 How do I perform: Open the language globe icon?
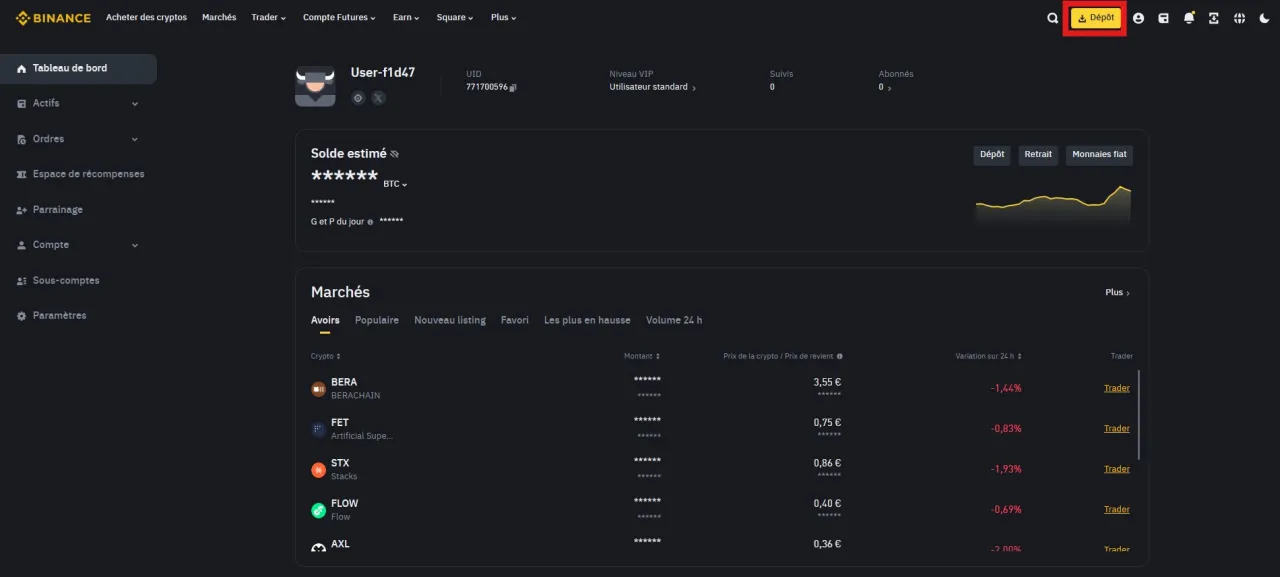point(1238,17)
